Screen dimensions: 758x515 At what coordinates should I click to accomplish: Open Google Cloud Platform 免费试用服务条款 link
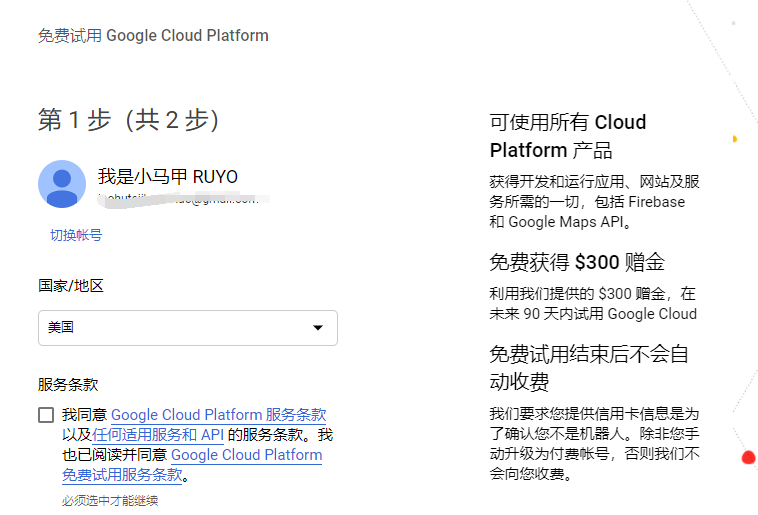192,465
